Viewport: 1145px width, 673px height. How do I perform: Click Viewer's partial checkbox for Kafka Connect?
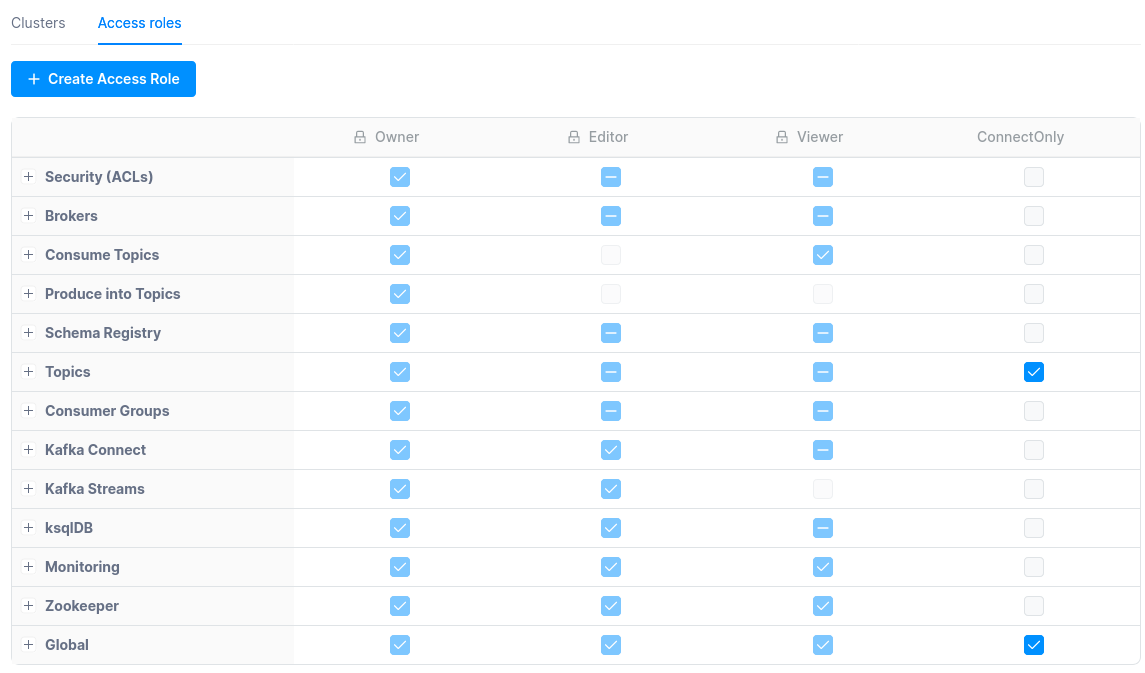[823, 450]
